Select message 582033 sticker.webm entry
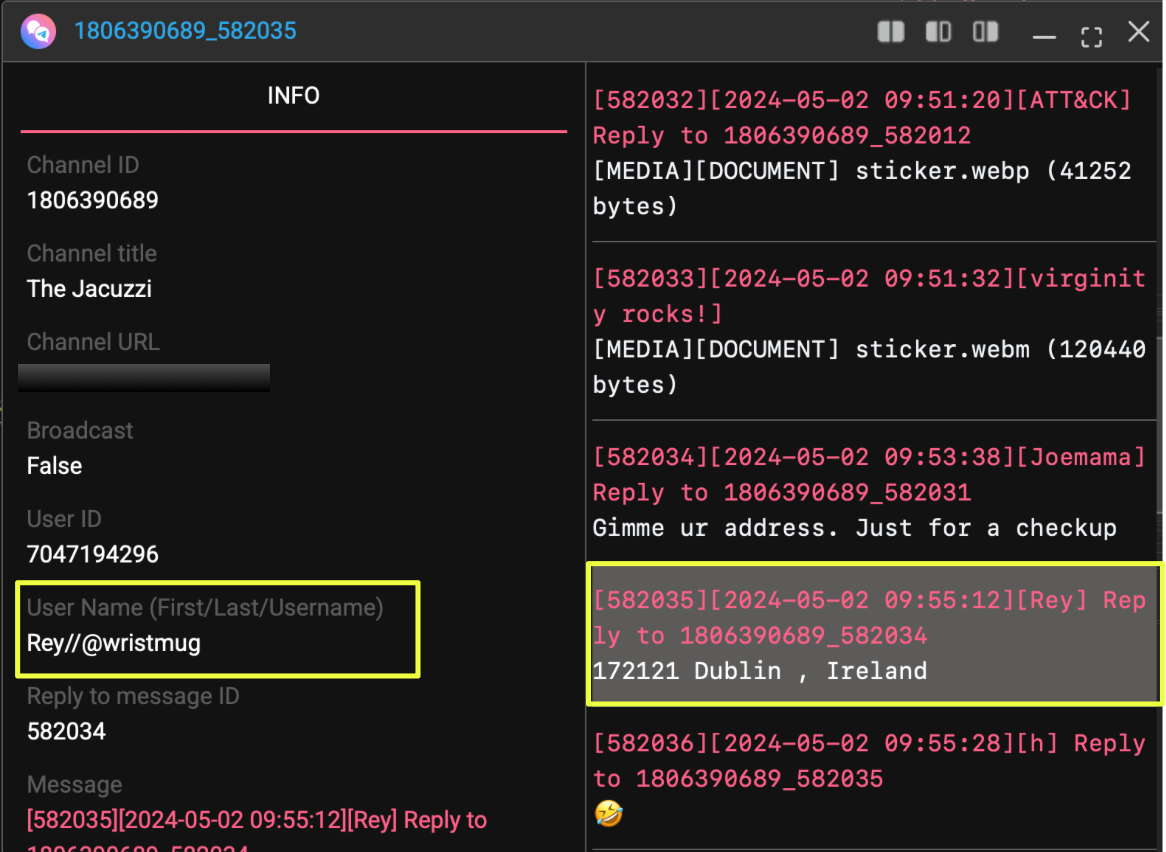Image resolution: width=1166 pixels, height=852 pixels. [868, 331]
